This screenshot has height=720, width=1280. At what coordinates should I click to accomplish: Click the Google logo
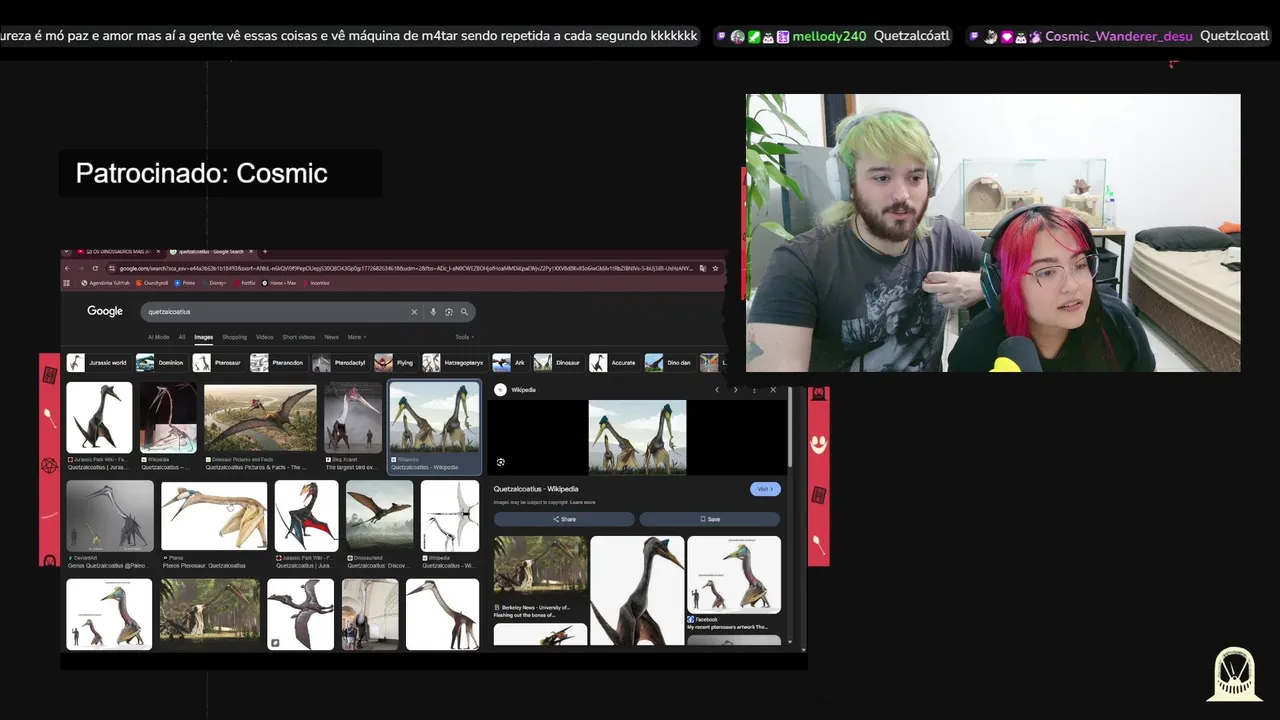[x=105, y=311]
